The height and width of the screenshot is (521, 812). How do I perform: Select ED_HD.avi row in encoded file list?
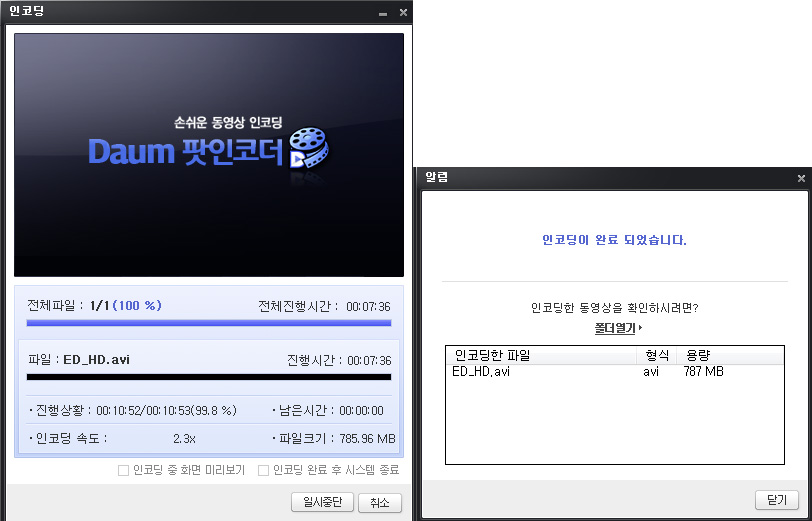click(615, 371)
